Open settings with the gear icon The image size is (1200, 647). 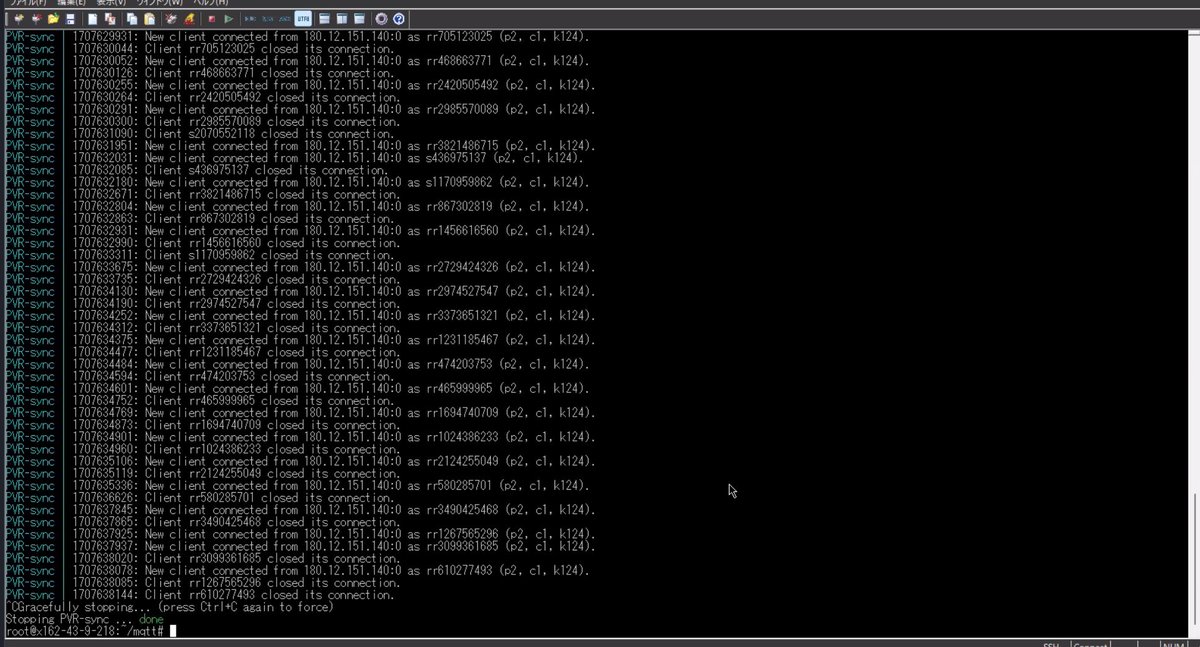click(x=381, y=19)
